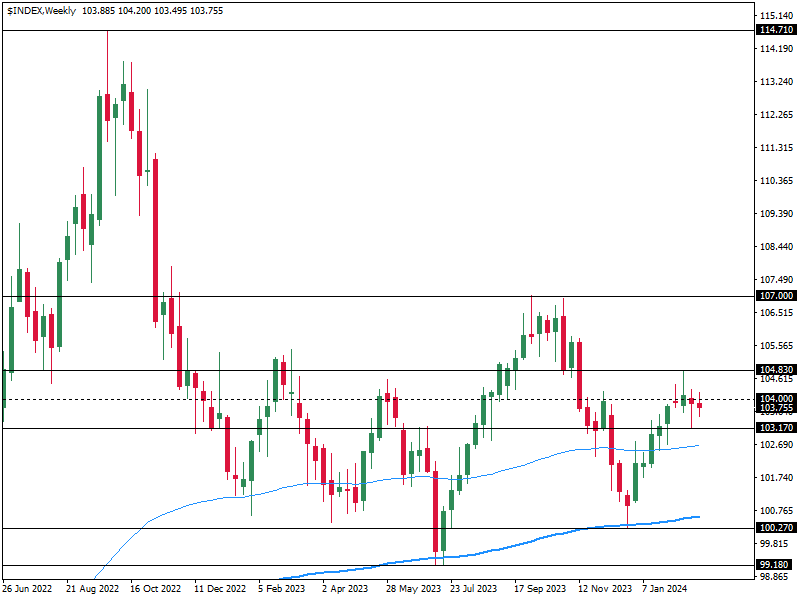Click the 112.265 price axis label
Viewport: 800px width, 600px height.
[x=777, y=115]
